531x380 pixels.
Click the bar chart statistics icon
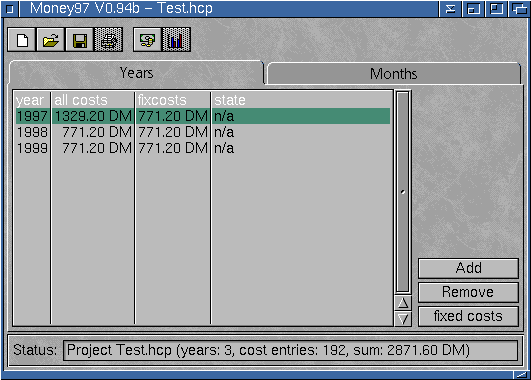click(176, 40)
